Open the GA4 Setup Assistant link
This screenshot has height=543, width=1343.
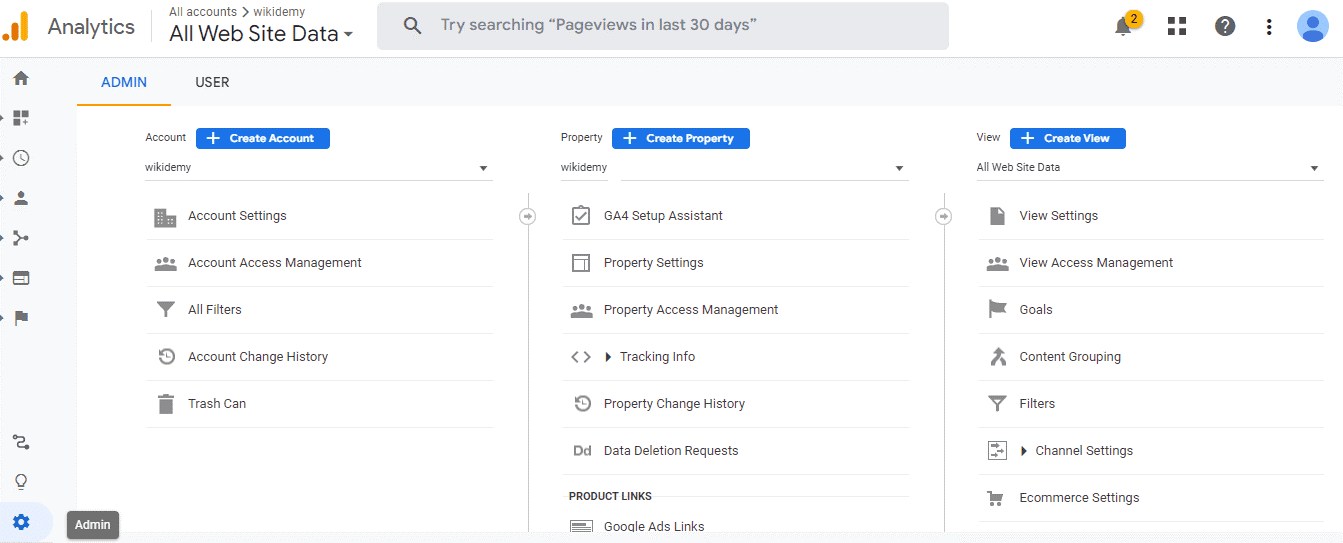point(663,216)
